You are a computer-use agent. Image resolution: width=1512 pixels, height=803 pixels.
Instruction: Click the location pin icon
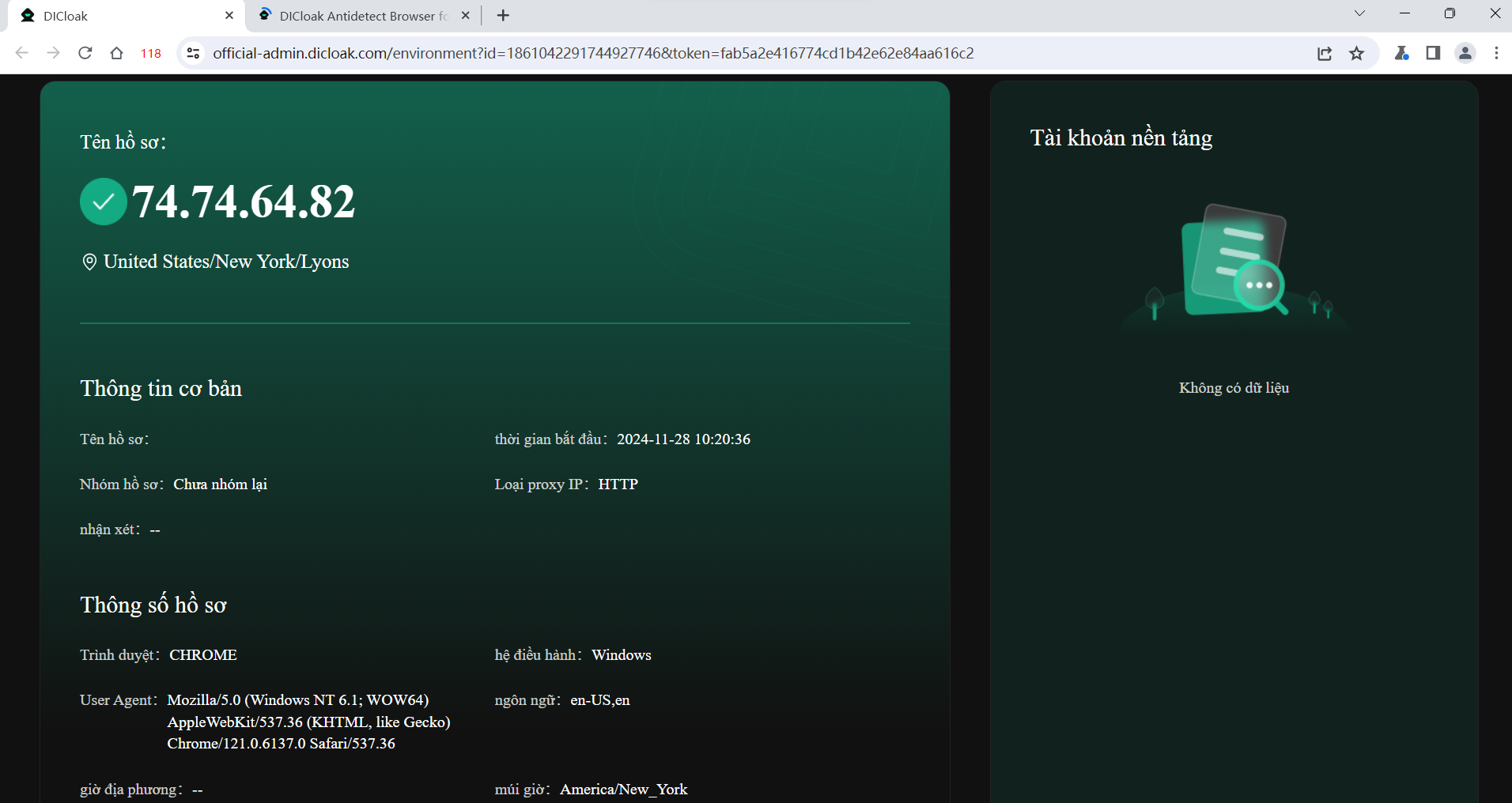pos(89,262)
